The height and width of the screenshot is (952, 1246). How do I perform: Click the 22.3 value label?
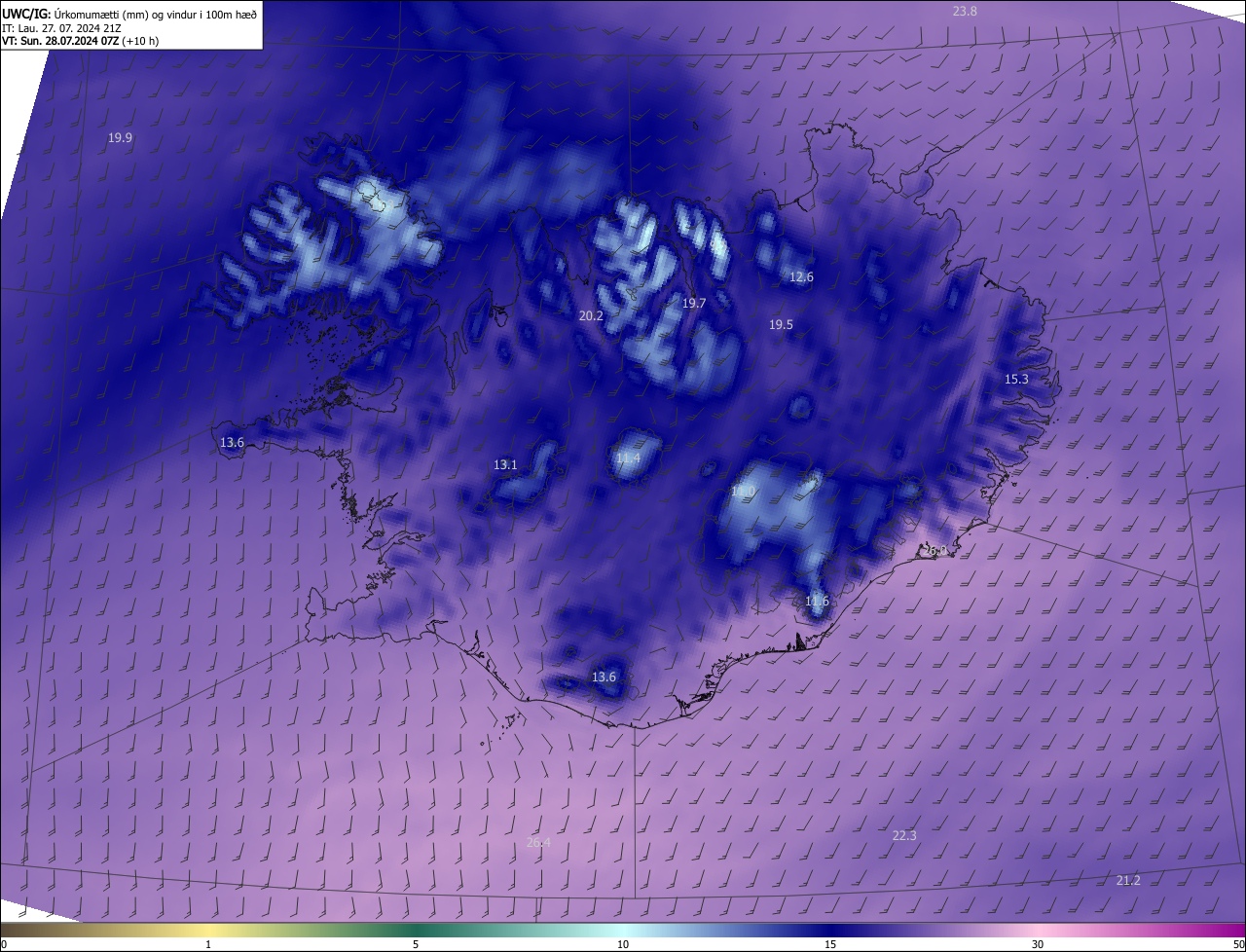point(904,836)
